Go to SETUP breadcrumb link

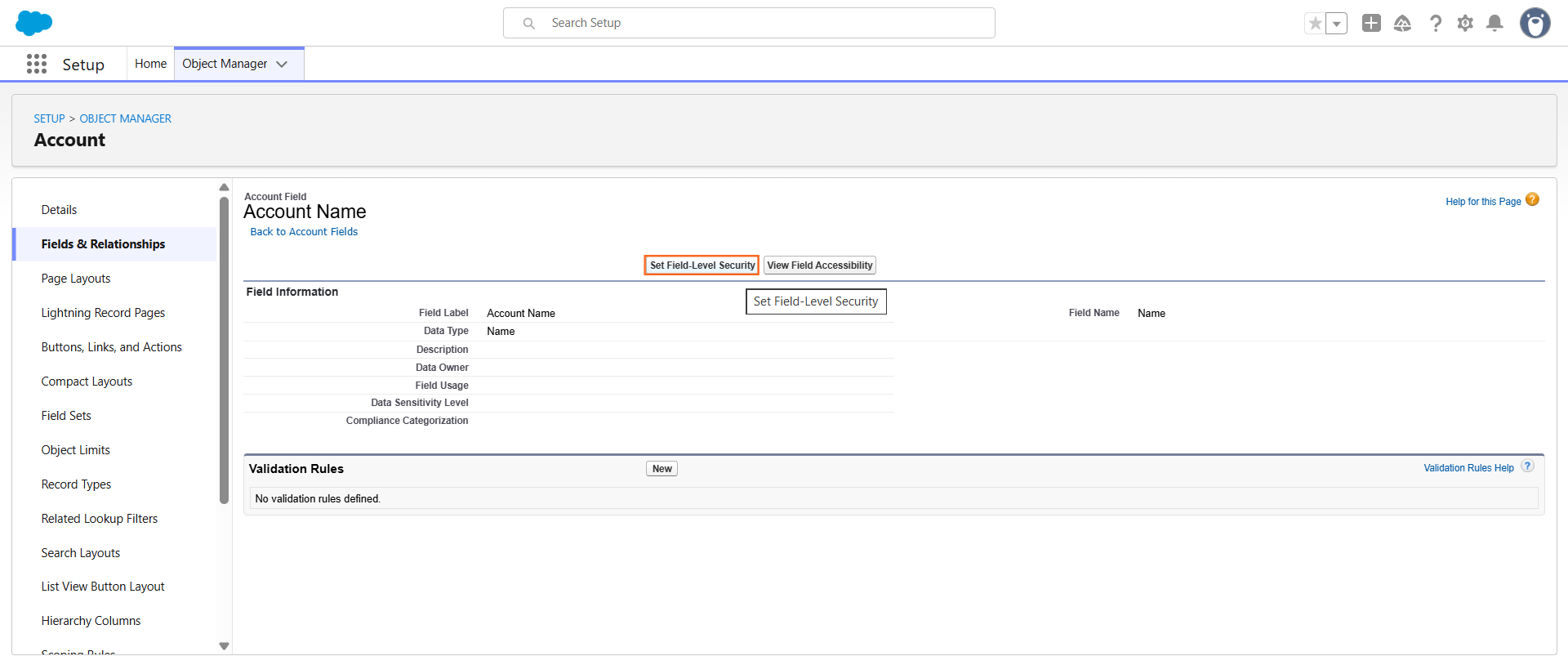point(49,118)
